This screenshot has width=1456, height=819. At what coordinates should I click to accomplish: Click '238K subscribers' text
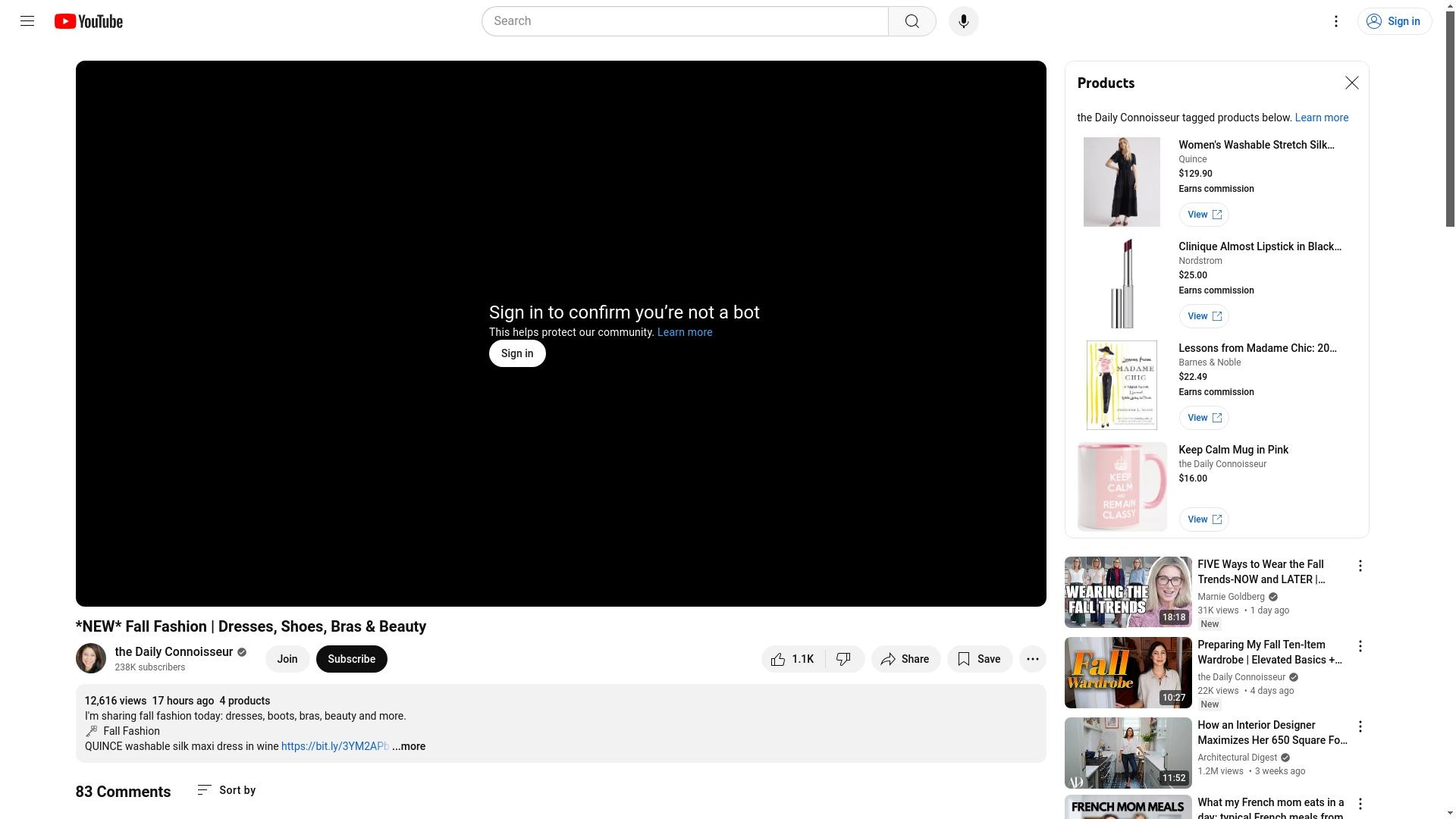click(150, 667)
